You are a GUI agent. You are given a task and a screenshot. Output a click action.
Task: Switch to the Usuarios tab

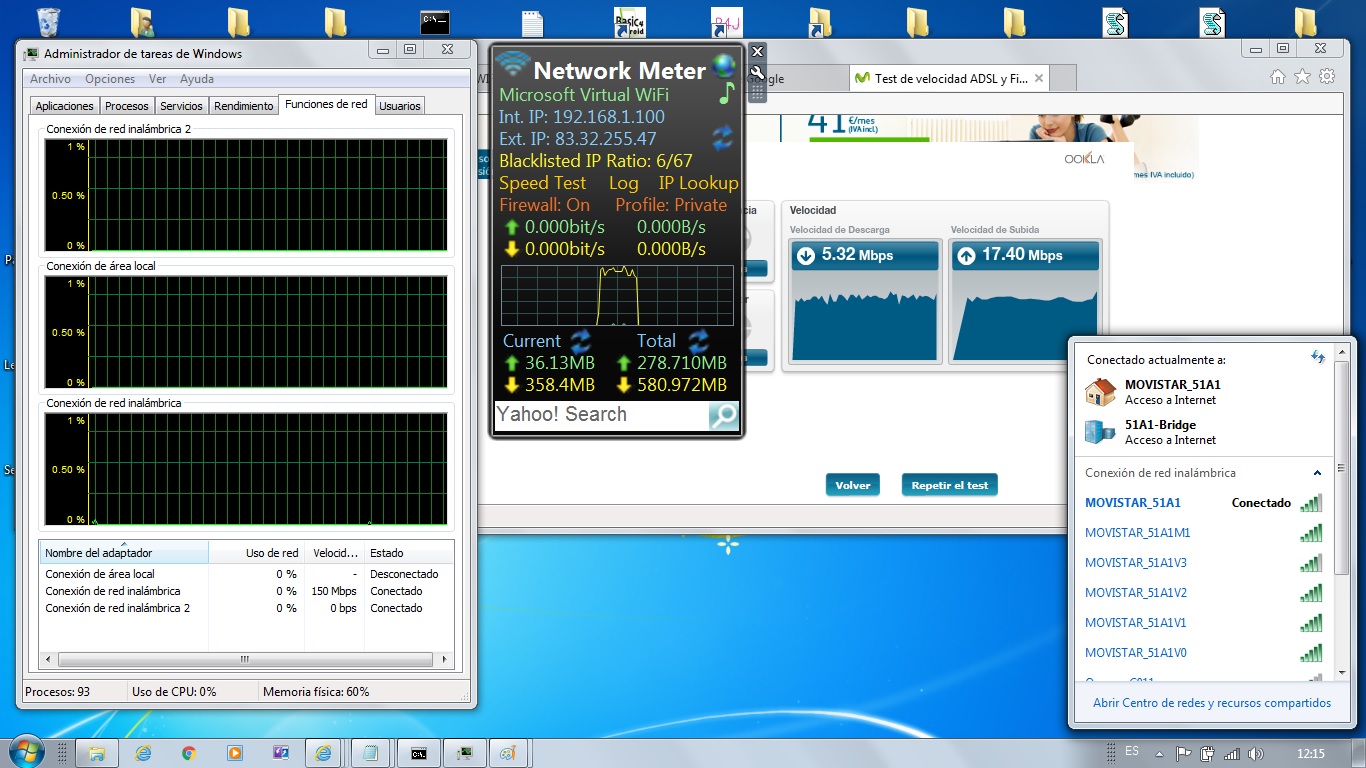(x=400, y=106)
